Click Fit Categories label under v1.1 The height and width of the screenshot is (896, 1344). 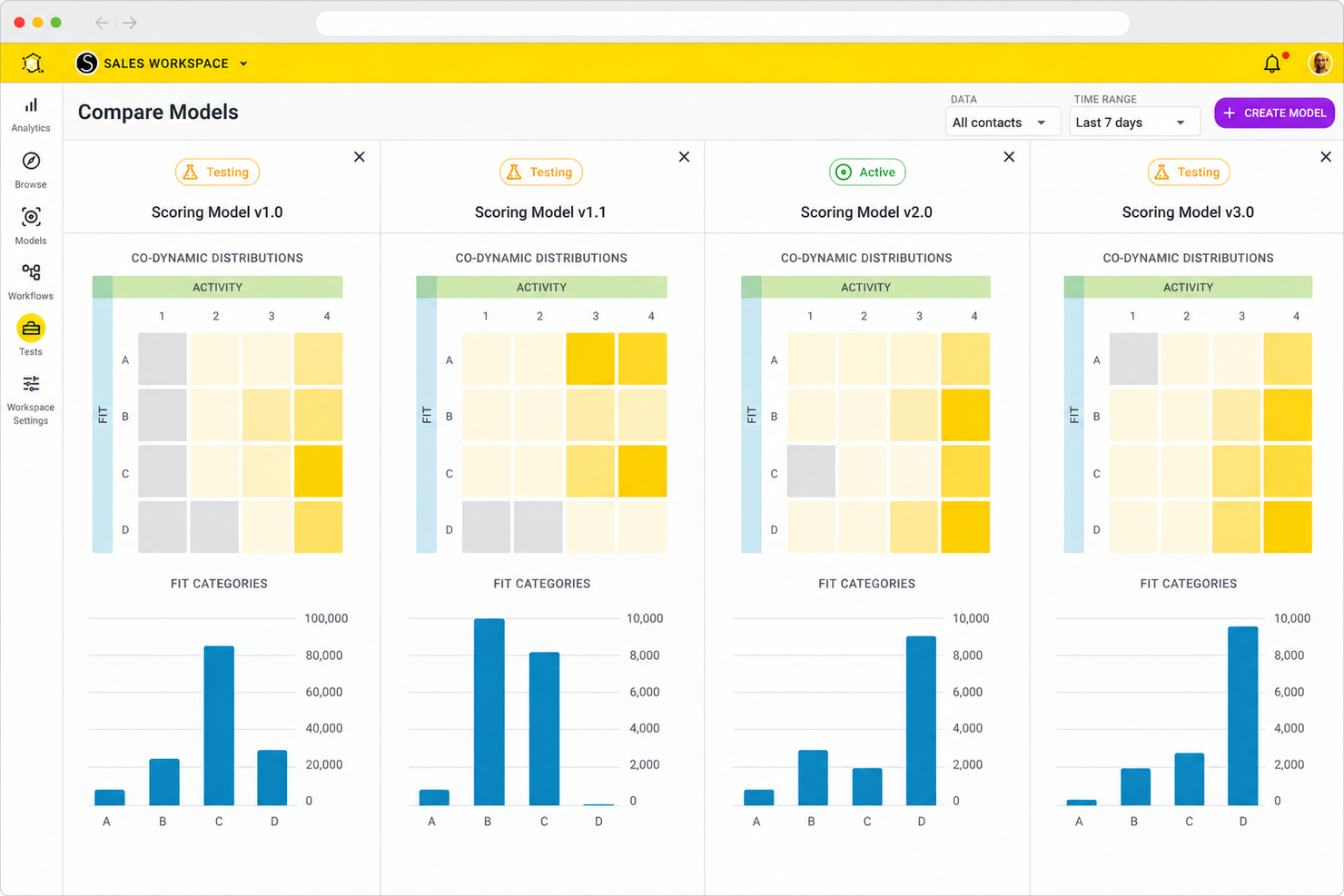coord(542,584)
